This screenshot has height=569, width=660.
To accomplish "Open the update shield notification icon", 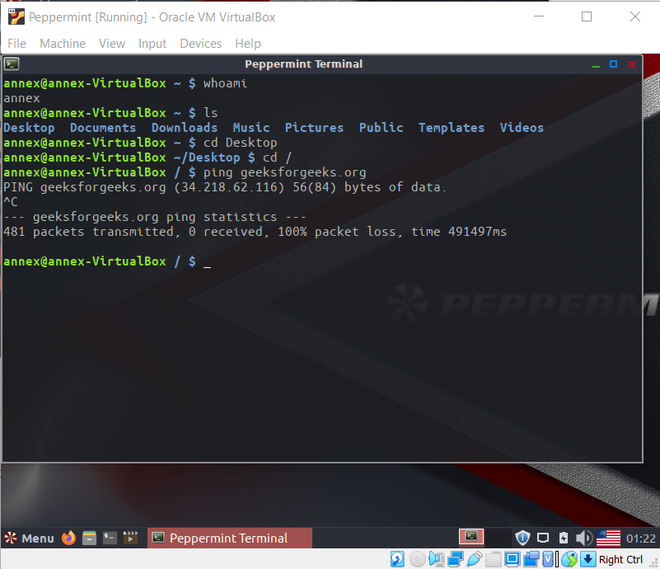I will pyautogui.click(x=522, y=538).
